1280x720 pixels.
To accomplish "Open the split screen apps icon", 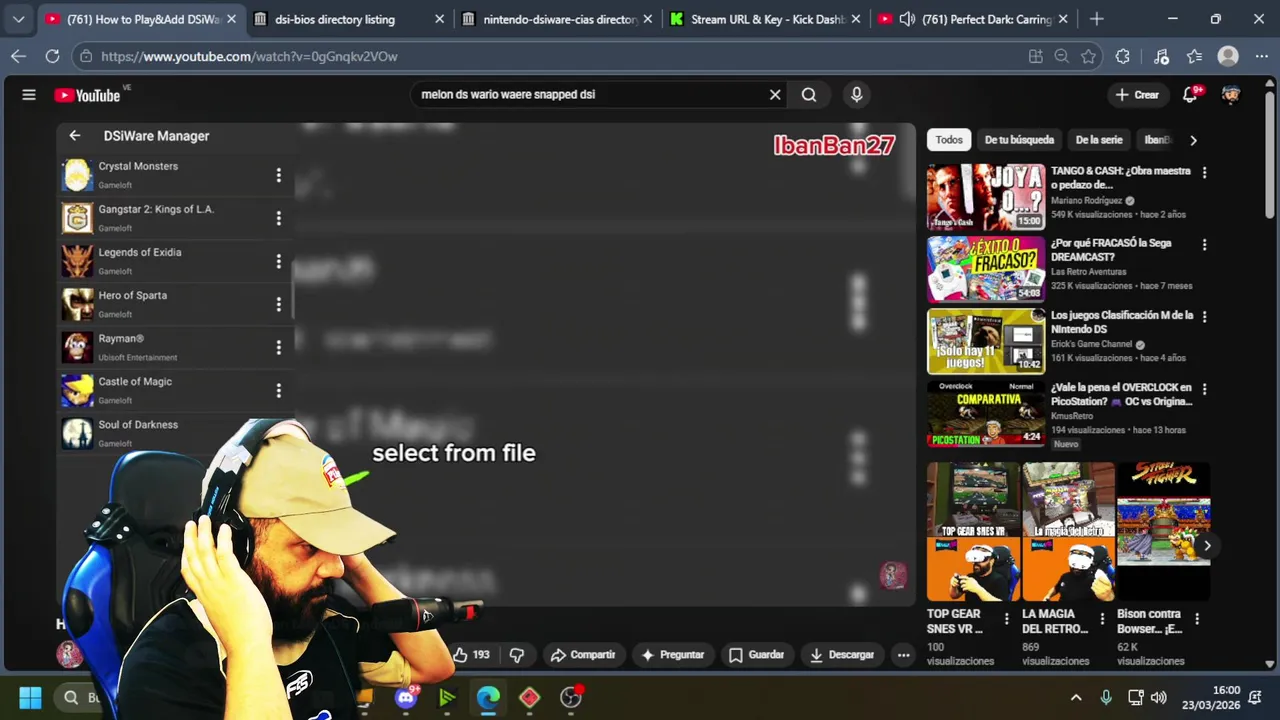I will pos(1036,56).
